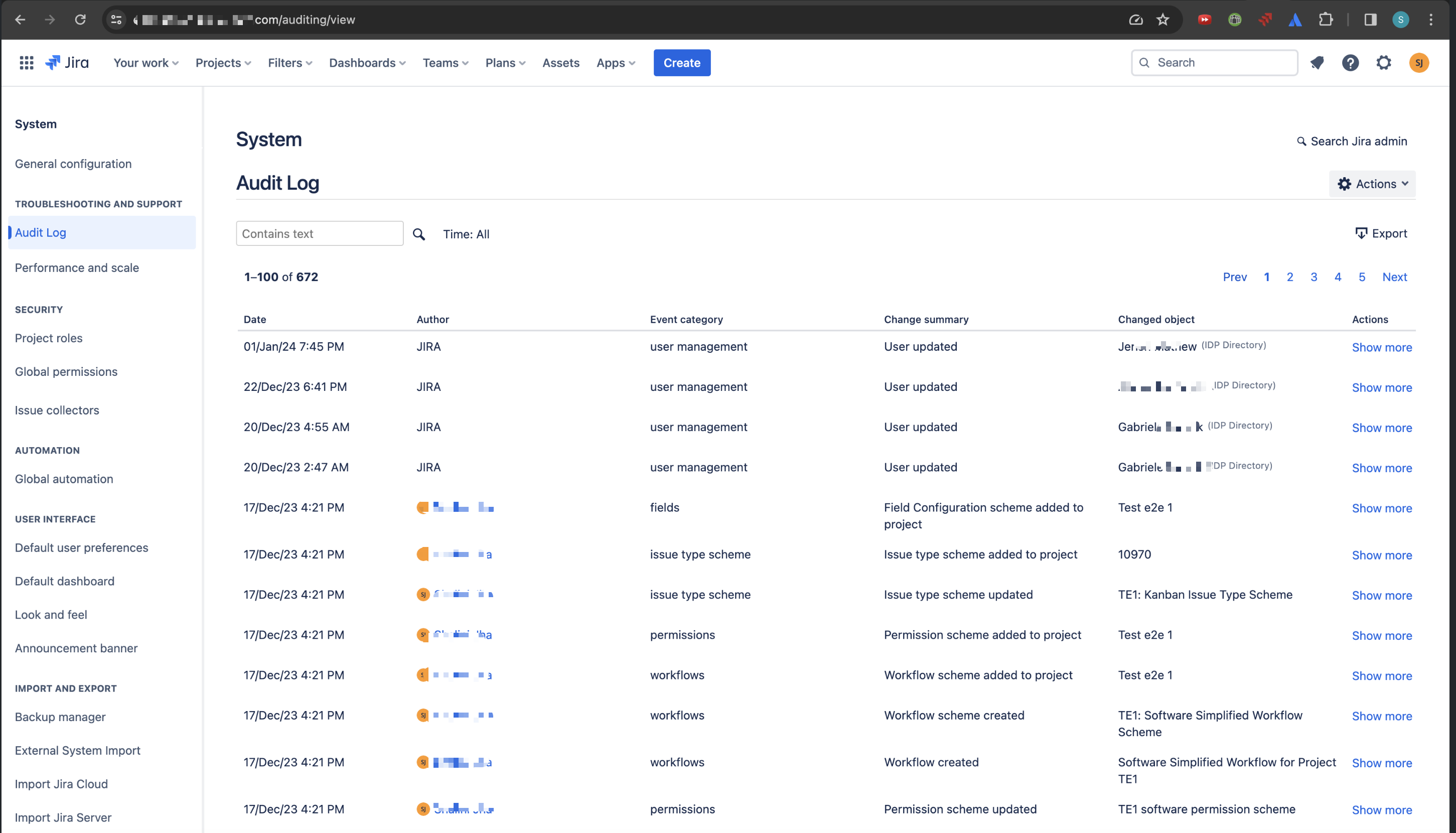Click the magnifier icon next to Contains text

tap(418, 234)
